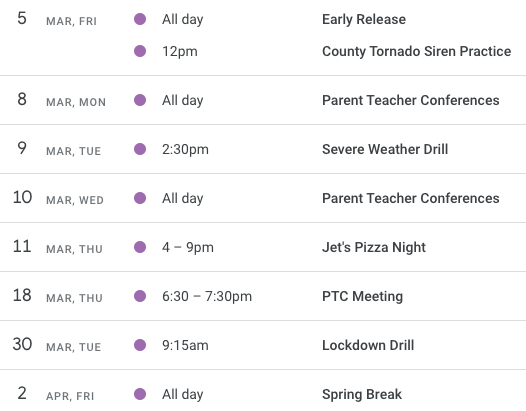
Task: Open County Tornado Siren Practice event
Action: tap(416, 51)
